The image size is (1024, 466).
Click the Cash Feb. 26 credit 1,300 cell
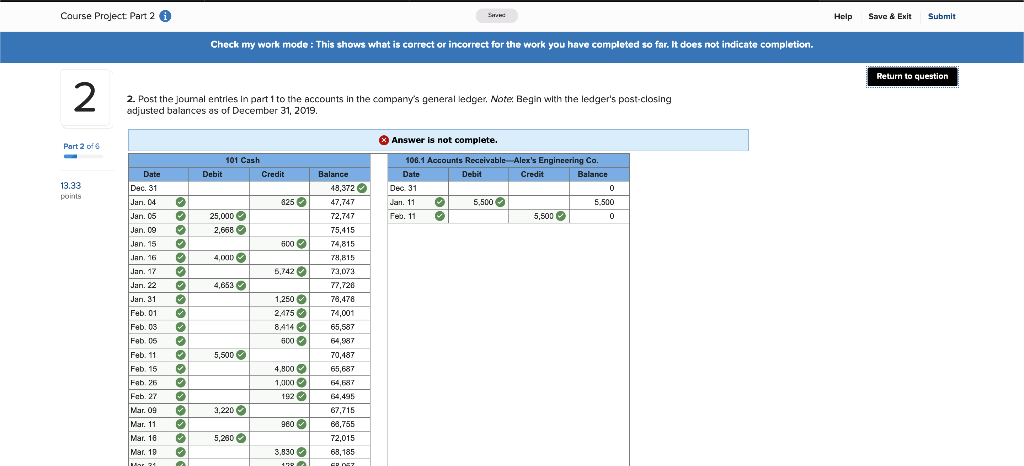click(x=280, y=382)
